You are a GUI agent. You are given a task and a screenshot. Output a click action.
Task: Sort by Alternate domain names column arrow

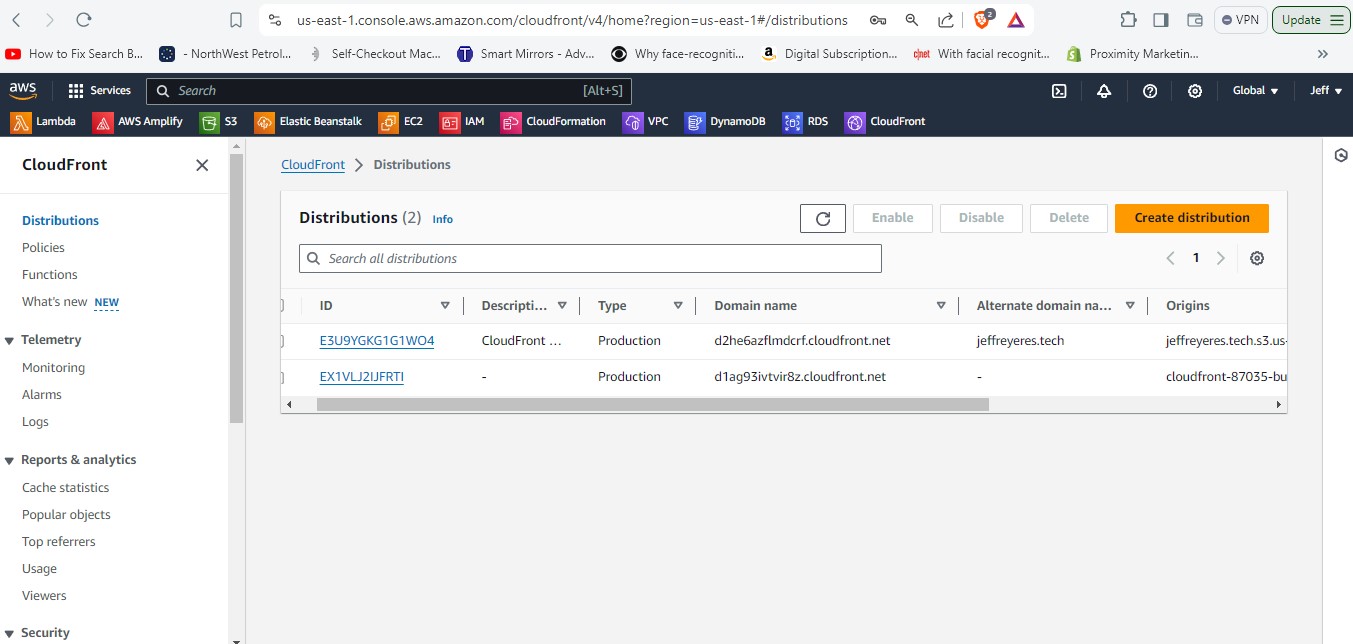1130,306
